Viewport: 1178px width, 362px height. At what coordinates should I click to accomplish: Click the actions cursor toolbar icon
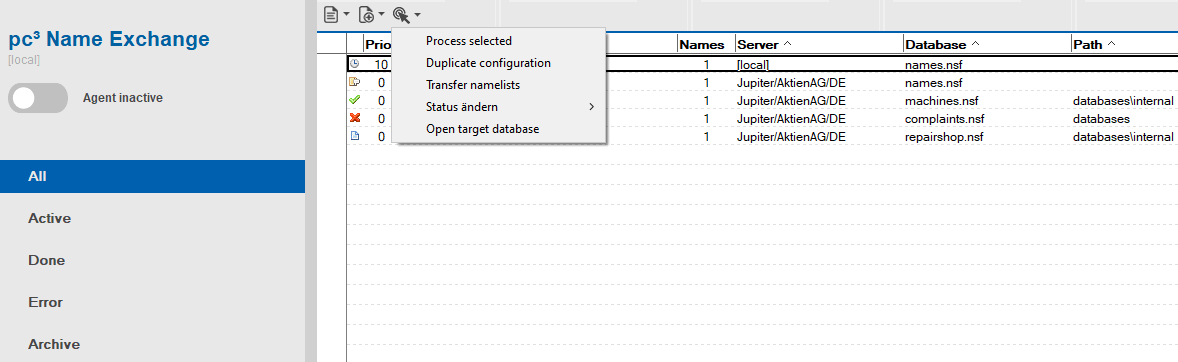pyautogui.click(x=400, y=14)
